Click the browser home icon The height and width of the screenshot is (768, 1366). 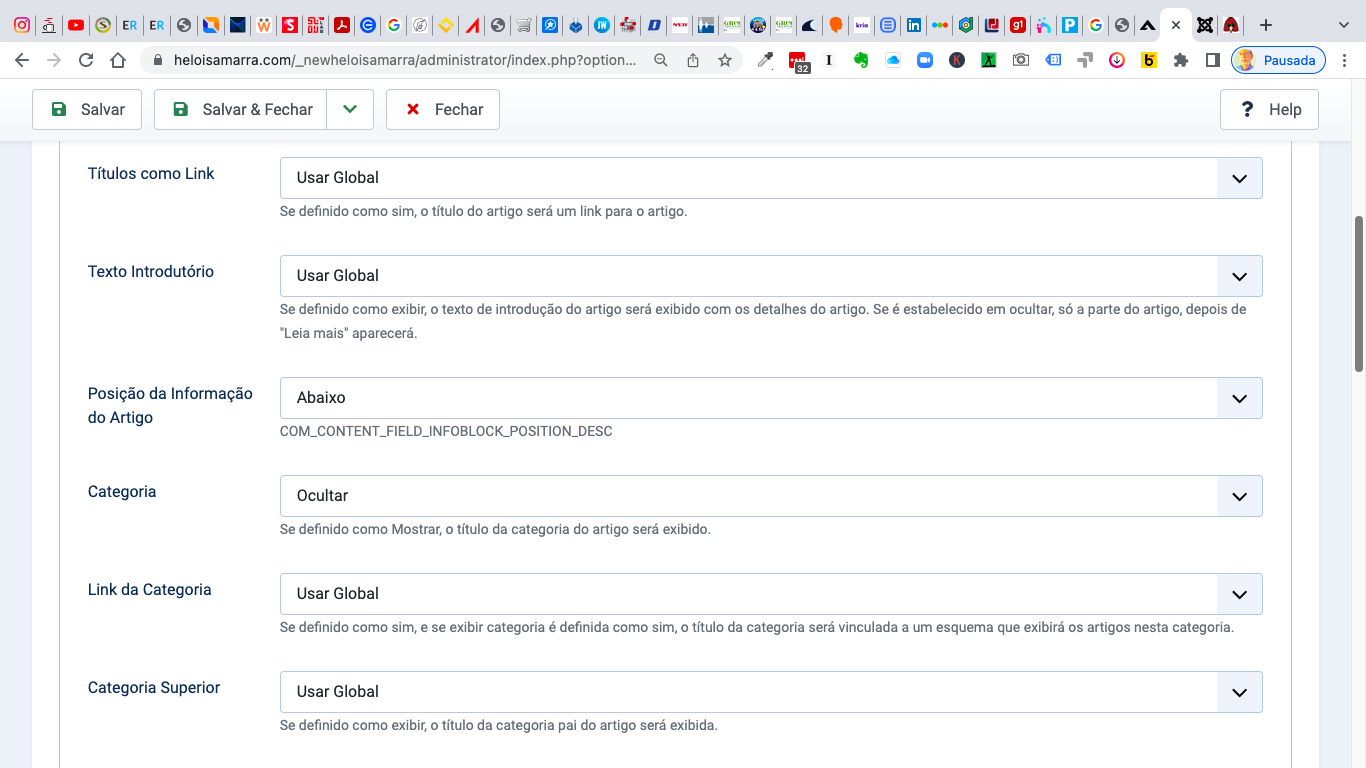pos(118,60)
